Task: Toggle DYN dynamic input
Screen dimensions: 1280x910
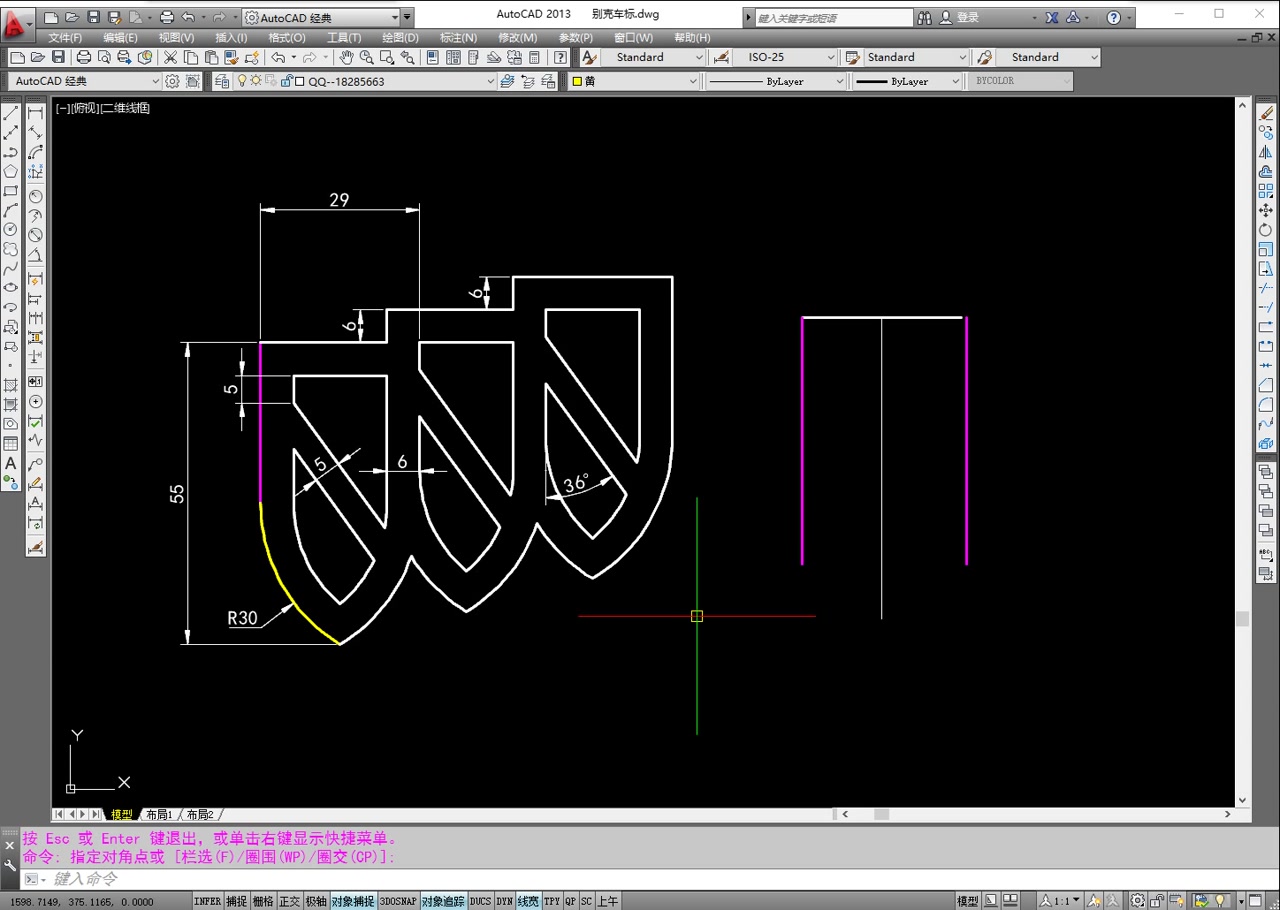Action: click(504, 901)
